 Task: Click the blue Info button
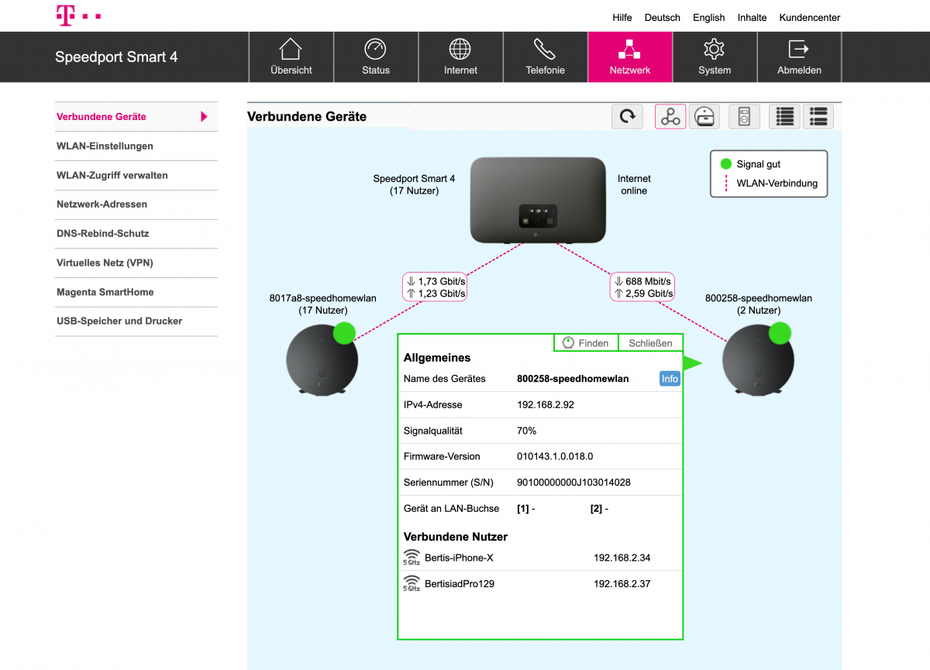(669, 379)
